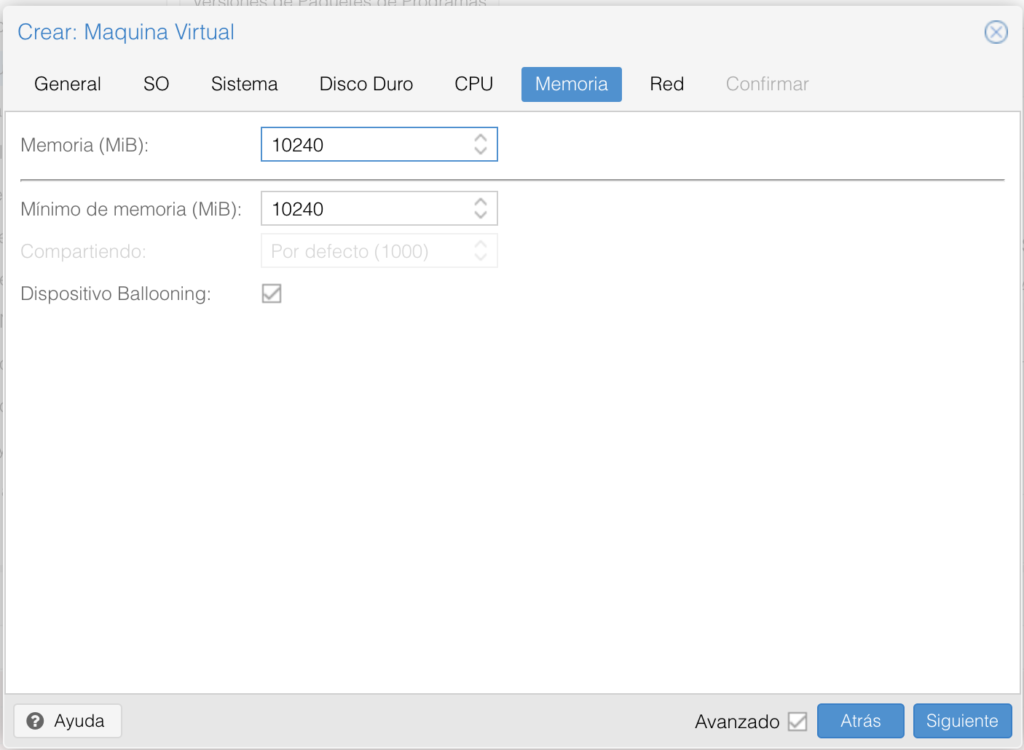Click the close X icon of the dialog
The image size is (1024, 750).
click(996, 32)
